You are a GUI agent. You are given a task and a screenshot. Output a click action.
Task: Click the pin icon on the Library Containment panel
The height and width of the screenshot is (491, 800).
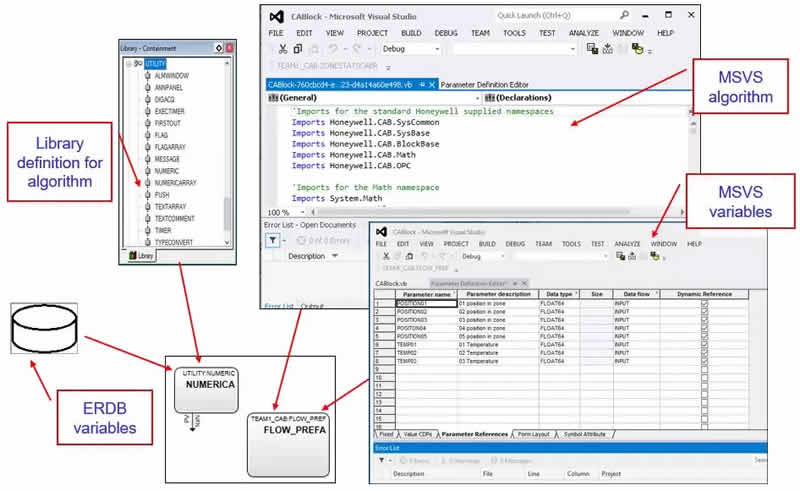[219, 48]
